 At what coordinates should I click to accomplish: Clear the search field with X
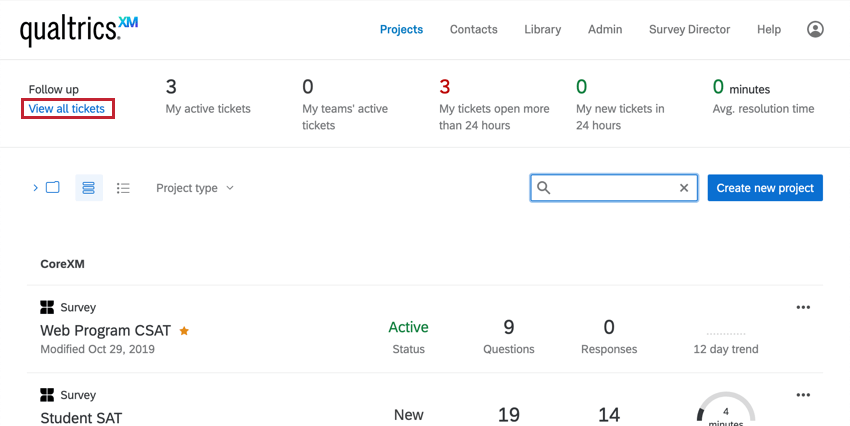coord(684,188)
